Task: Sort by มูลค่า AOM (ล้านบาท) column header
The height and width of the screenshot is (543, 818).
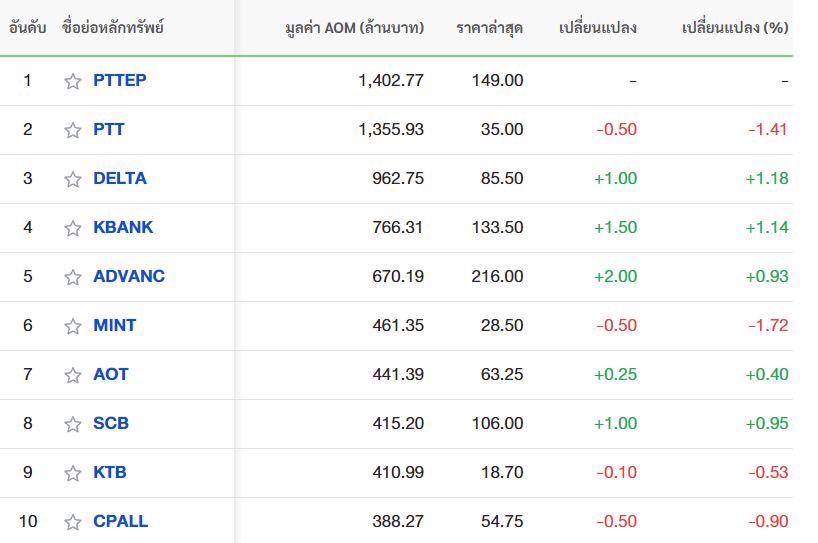Action: pyautogui.click(x=355, y=28)
